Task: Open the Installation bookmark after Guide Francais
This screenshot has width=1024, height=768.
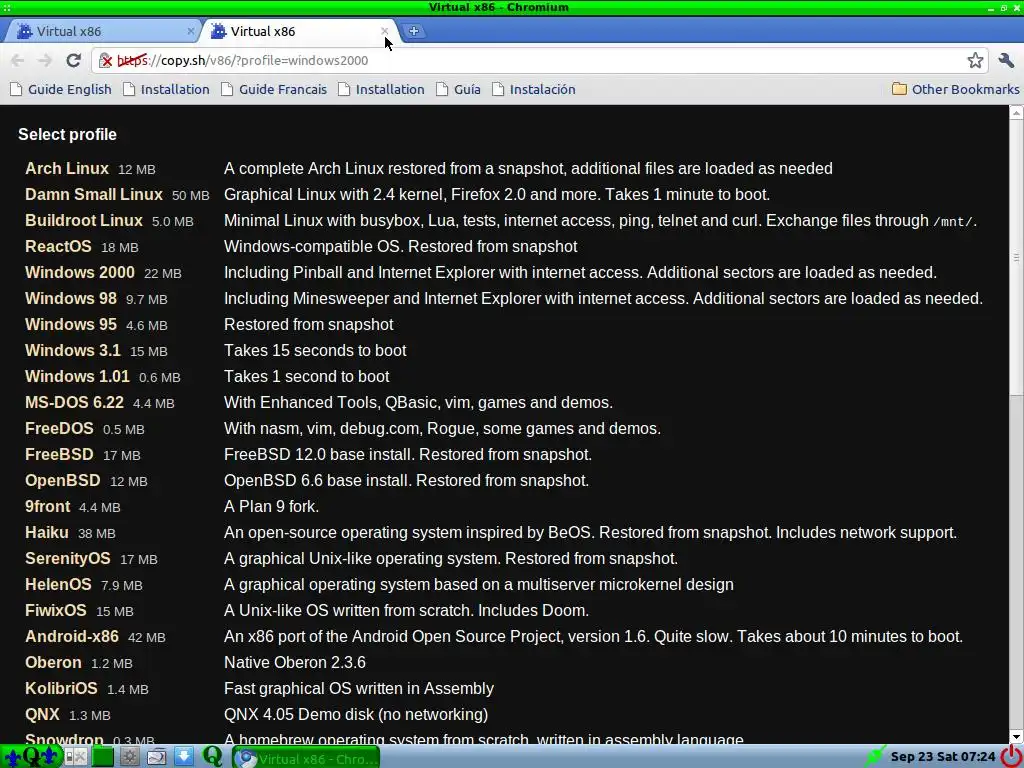Action: coord(381,89)
